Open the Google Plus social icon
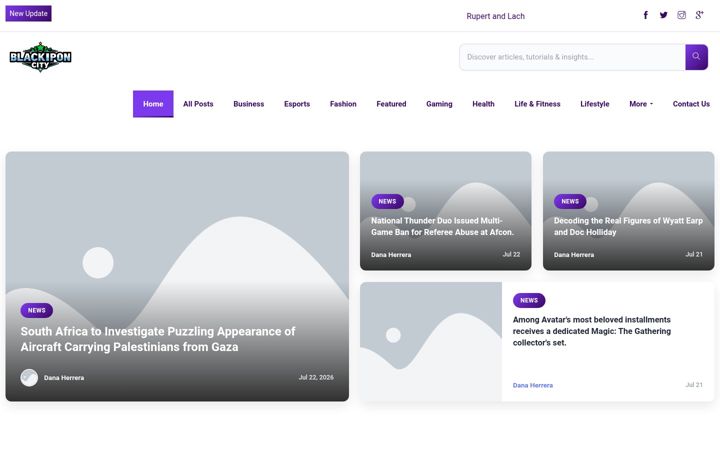The image size is (720, 450). point(699,15)
